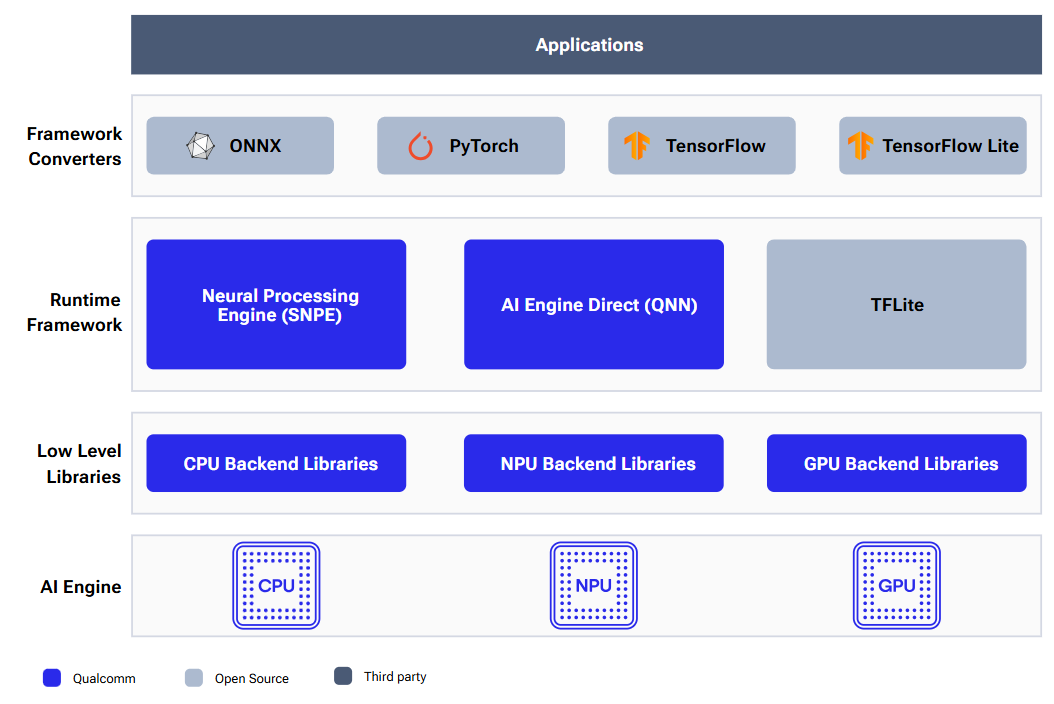
Task: Click the Applications banner
Action: click(586, 44)
